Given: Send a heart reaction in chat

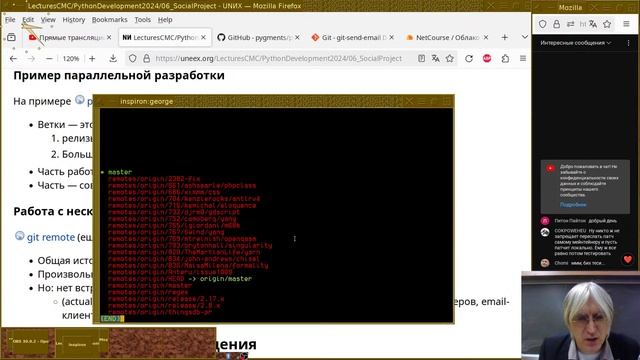Looking at the screenshot, I should pyautogui.click(x=627, y=259).
